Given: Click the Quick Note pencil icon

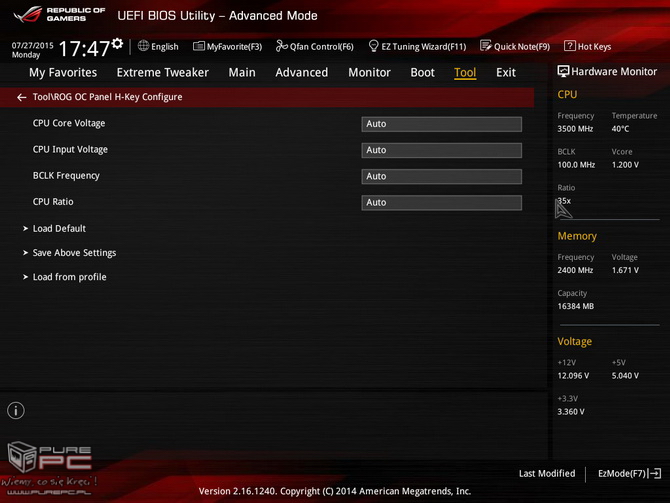Looking at the screenshot, I should tap(485, 46).
